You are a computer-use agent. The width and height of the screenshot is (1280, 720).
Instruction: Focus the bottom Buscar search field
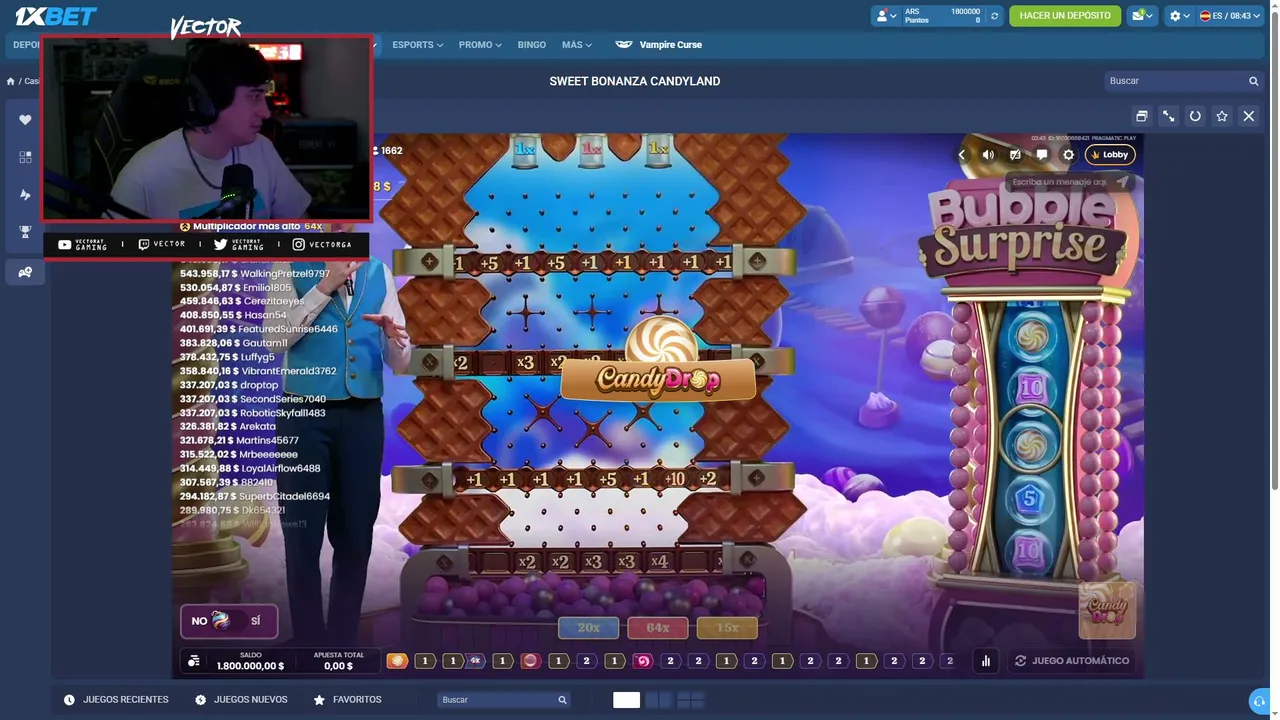[x=503, y=700]
